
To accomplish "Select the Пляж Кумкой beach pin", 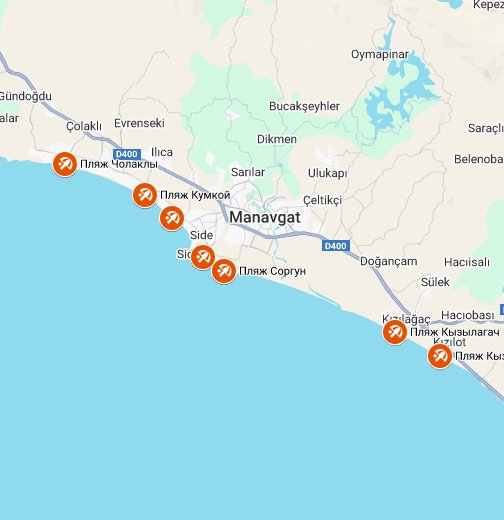I will [145, 195].
